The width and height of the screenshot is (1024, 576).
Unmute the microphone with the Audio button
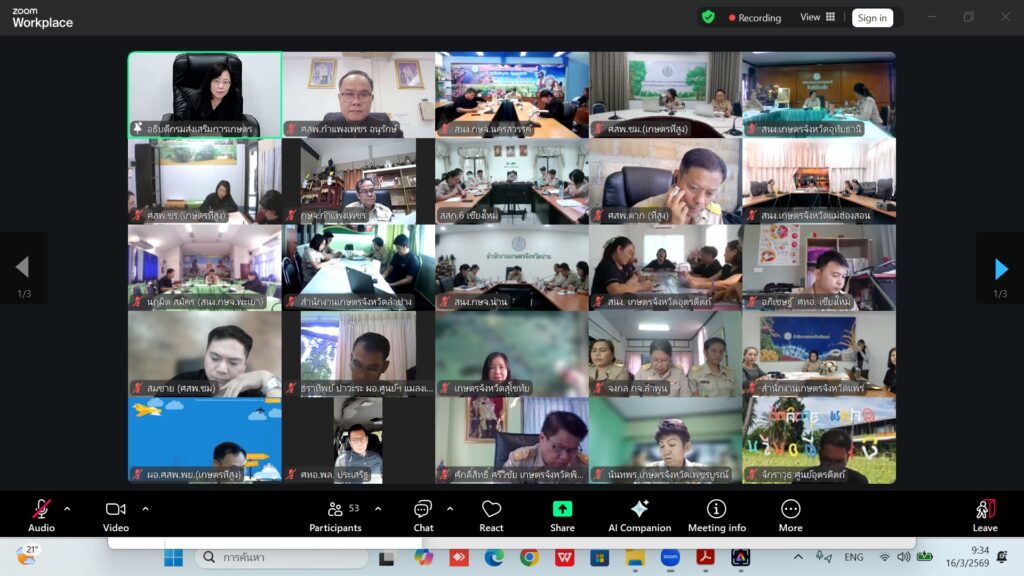pyautogui.click(x=41, y=514)
